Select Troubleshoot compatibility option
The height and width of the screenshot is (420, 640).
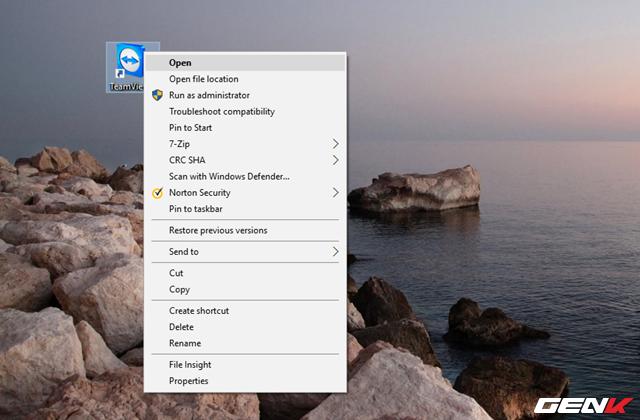pyautogui.click(x=221, y=111)
